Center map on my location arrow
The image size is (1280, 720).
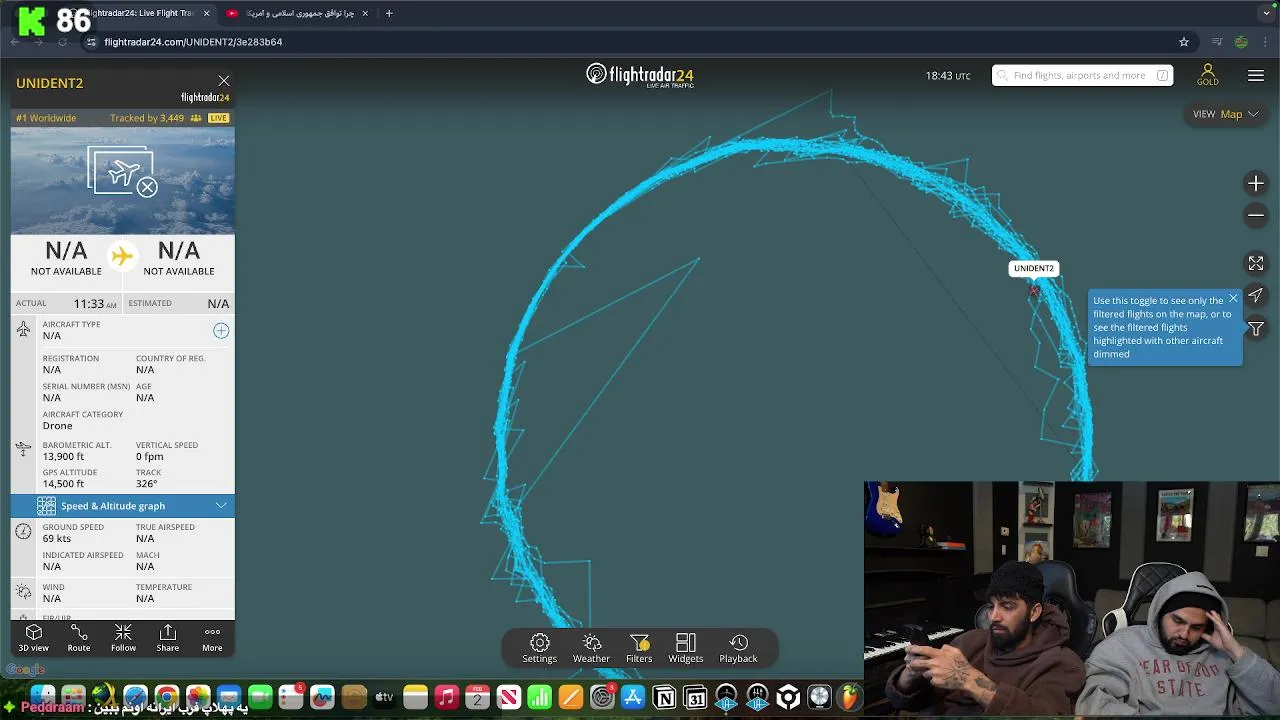(1256, 295)
